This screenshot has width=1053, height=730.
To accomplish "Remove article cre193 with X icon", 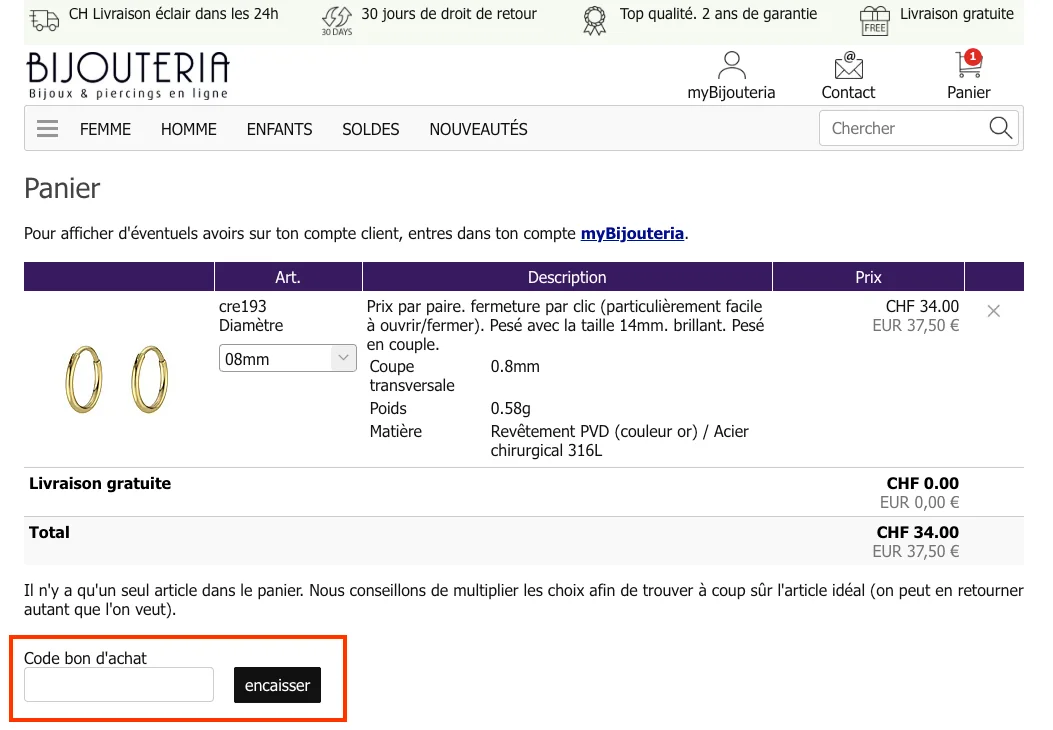I will tap(994, 311).
